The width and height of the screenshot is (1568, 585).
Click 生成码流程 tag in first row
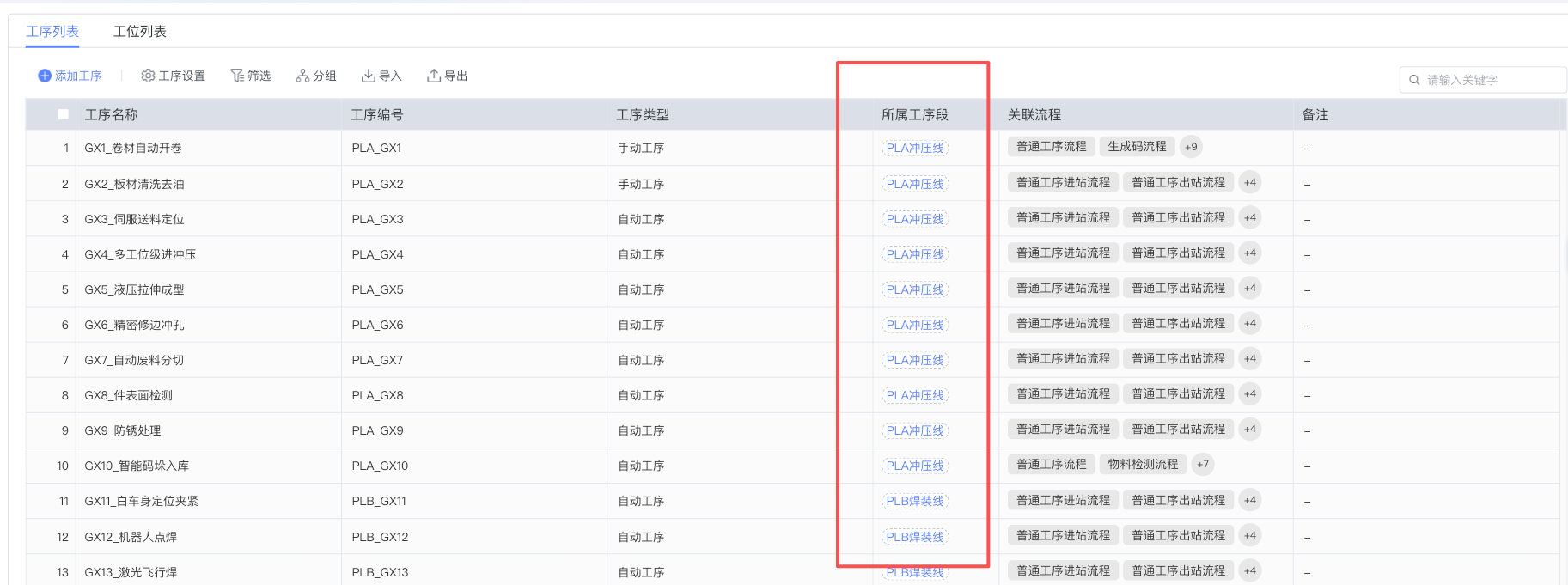tap(1137, 147)
